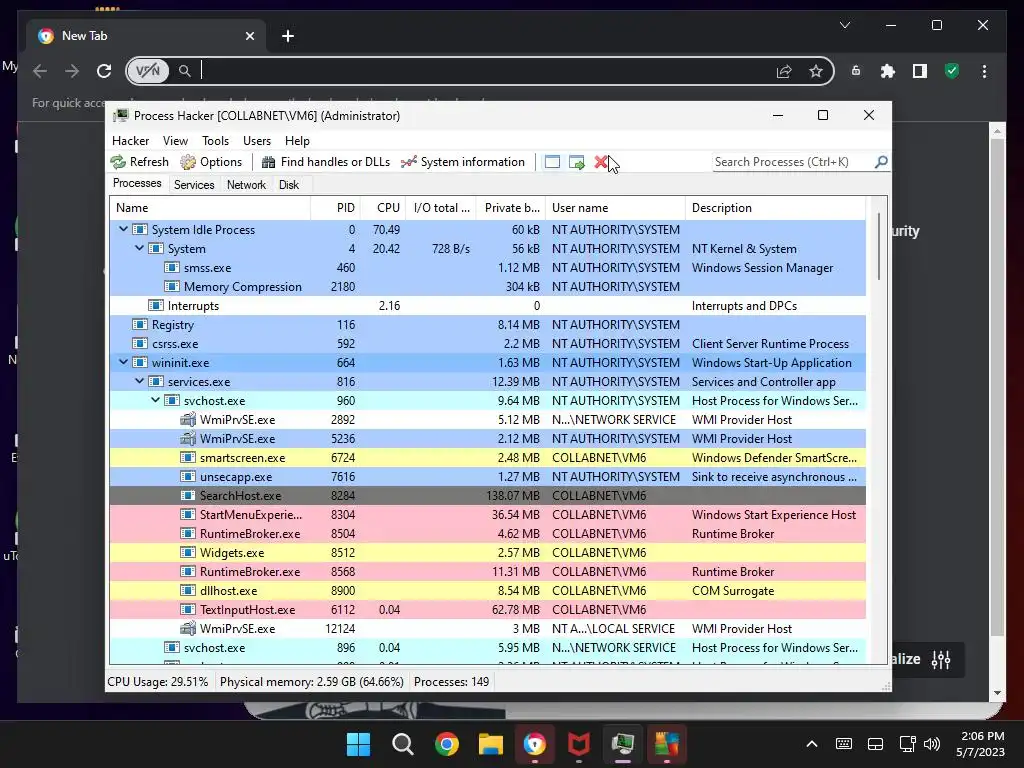Open Find handles or DLLs
The height and width of the screenshot is (768, 1024).
click(x=325, y=162)
